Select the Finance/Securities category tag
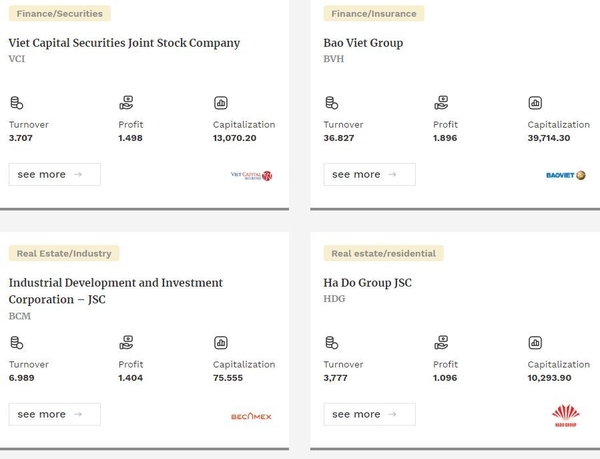Viewport: 600px width, 459px height. tap(60, 13)
